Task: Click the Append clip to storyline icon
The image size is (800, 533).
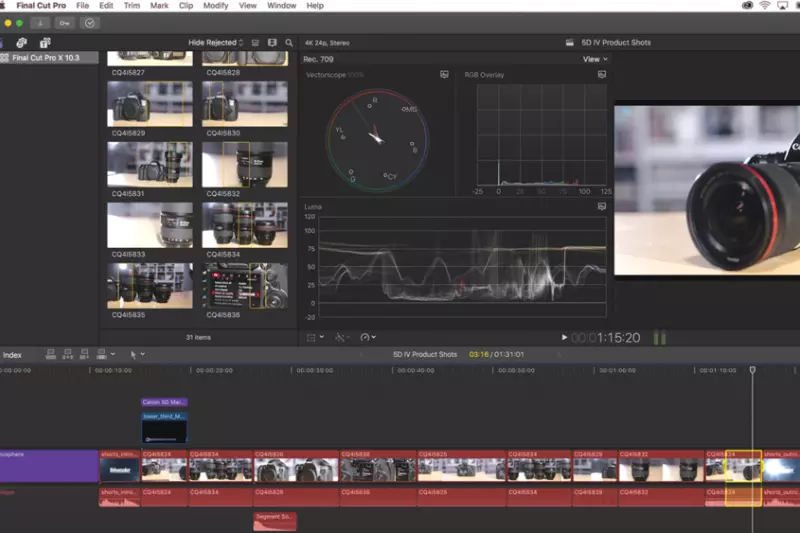Action: click(x=84, y=354)
